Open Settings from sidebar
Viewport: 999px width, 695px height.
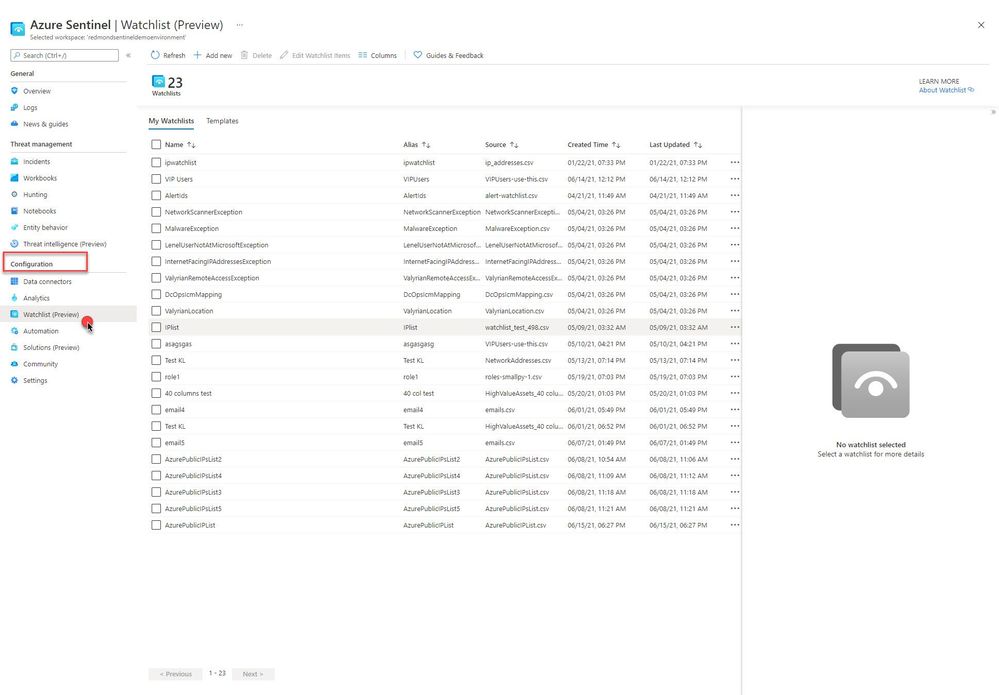pyautogui.click(x=35, y=381)
